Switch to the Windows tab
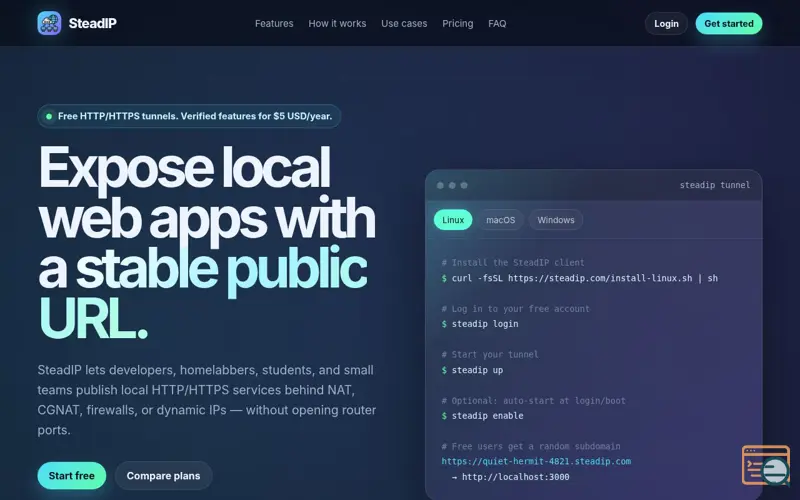 (556, 220)
